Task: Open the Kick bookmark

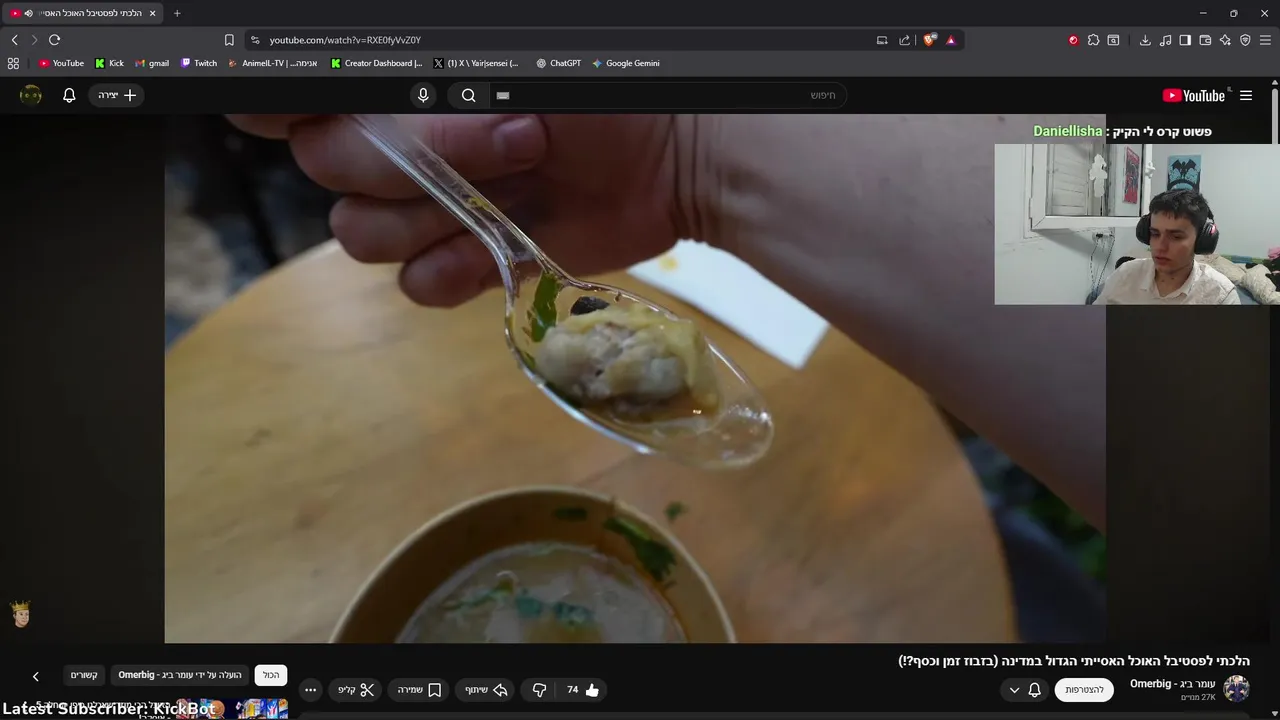Action: coord(110,63)
